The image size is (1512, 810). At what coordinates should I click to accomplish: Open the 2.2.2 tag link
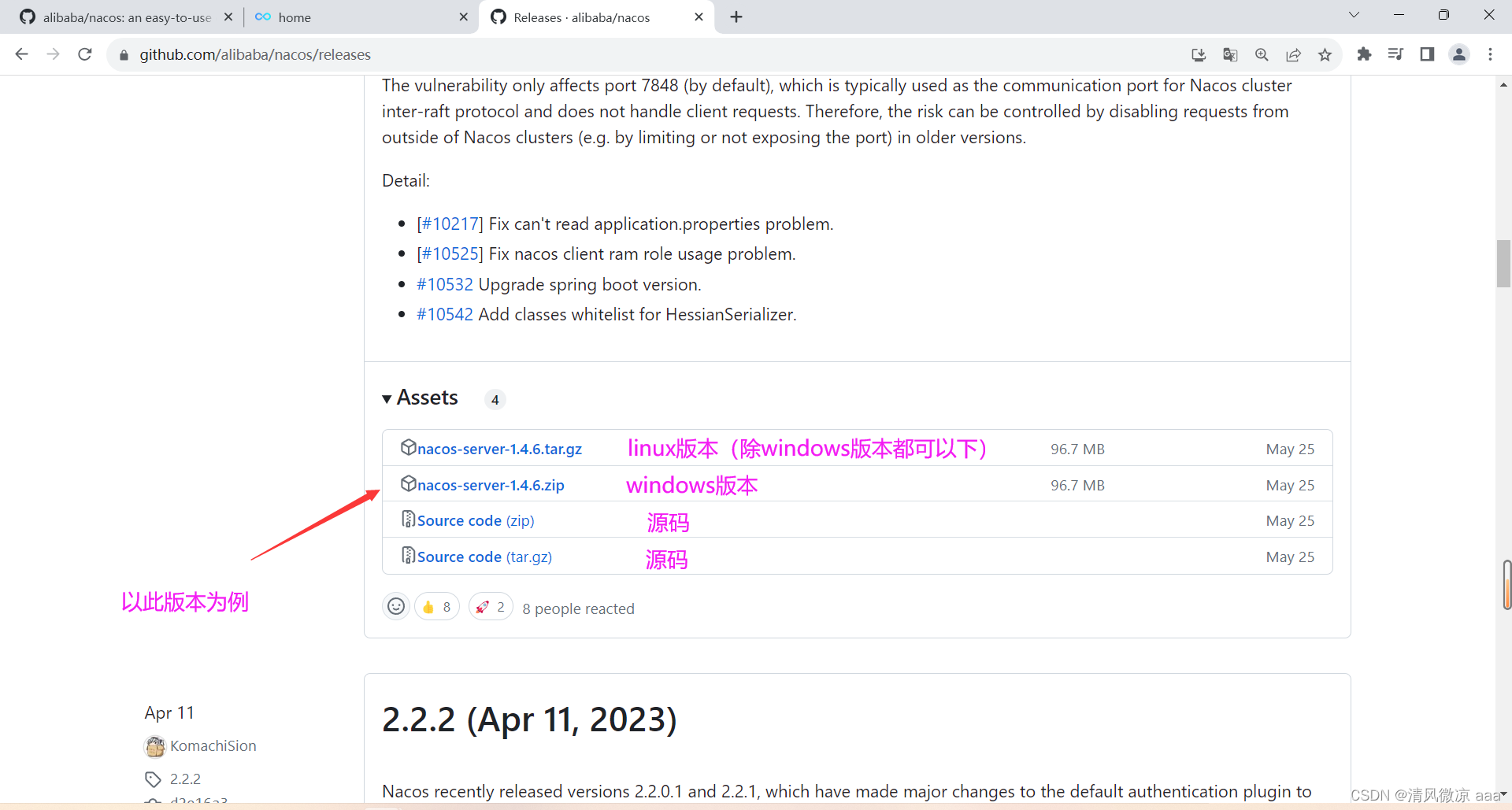tap(185, 779)
